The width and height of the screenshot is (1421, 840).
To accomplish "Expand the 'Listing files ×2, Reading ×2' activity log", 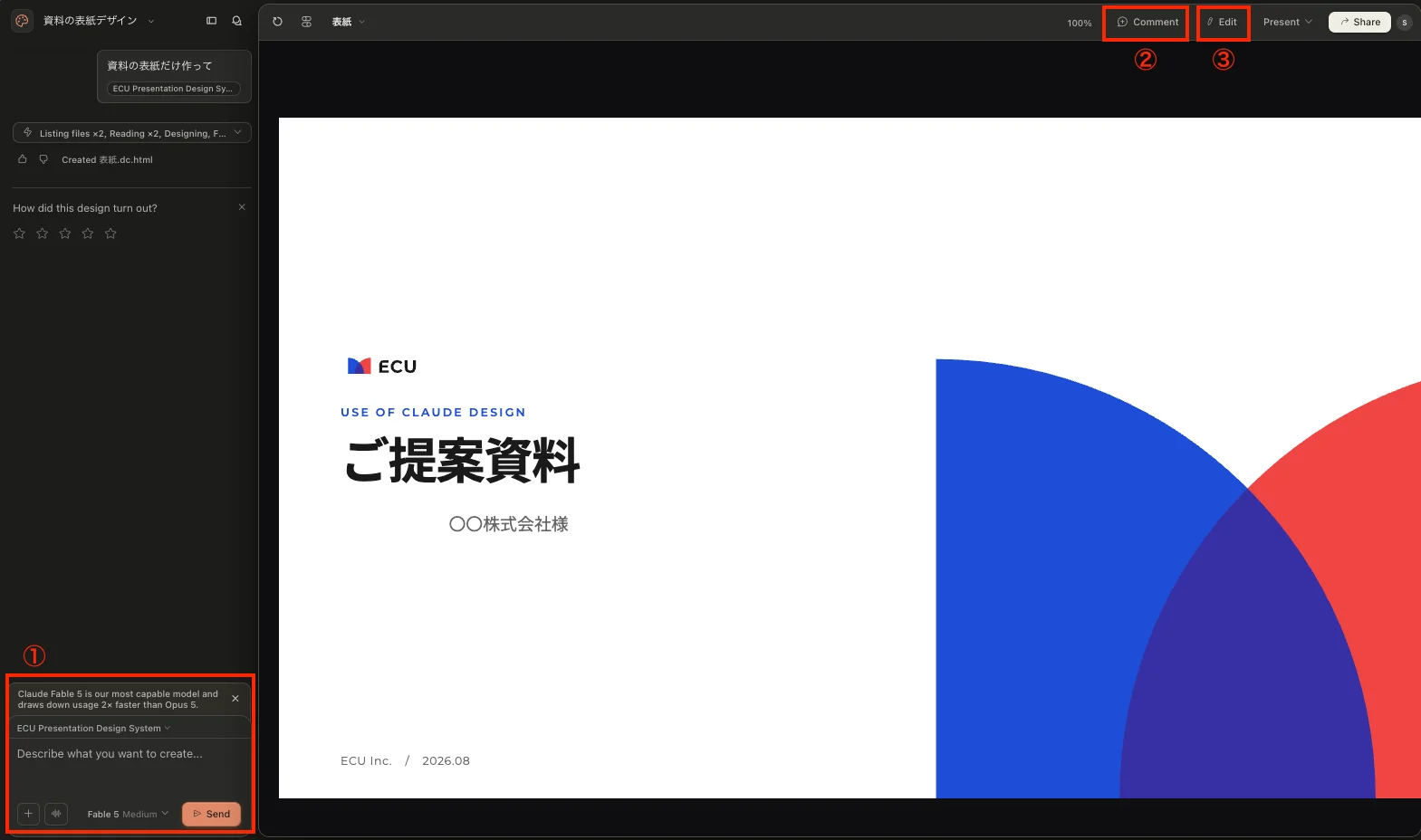I will coord(132,133).
